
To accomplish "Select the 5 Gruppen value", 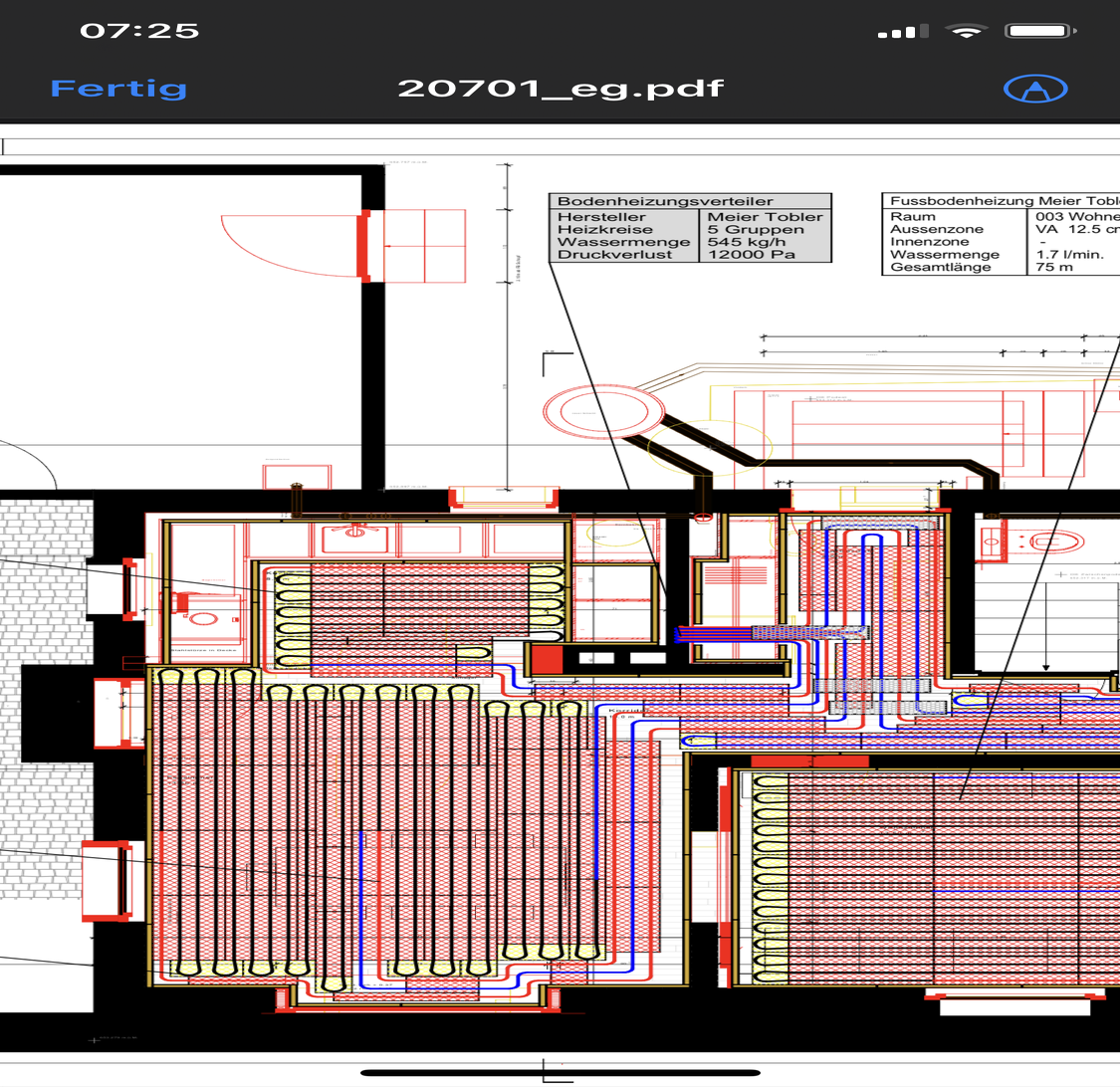I will pos(756,229).
